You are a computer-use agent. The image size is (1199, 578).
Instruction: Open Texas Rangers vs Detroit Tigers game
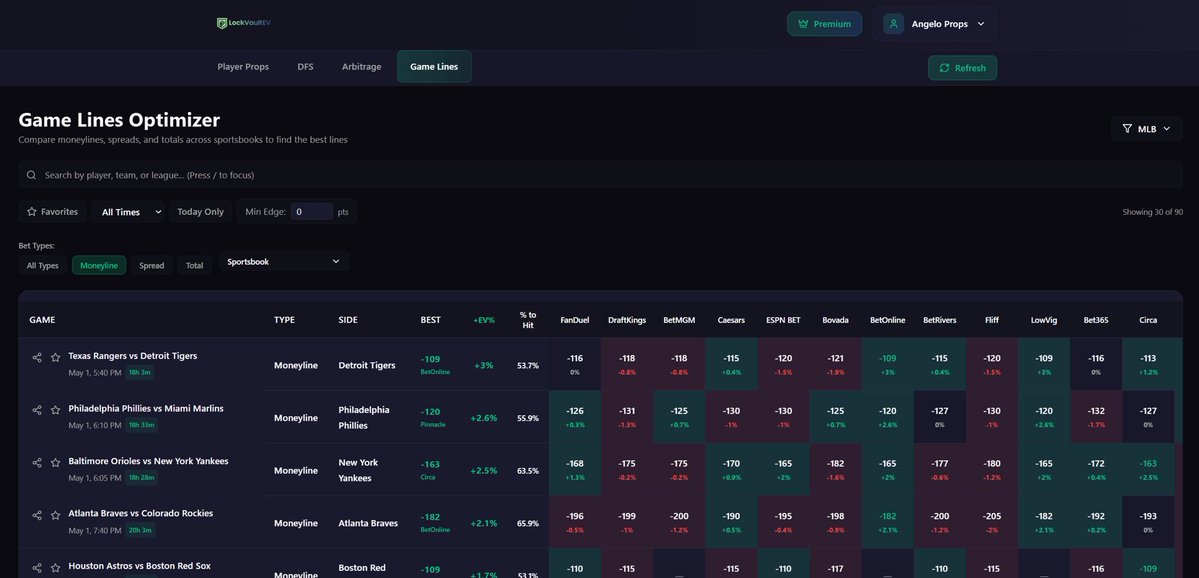pos(132,356)
